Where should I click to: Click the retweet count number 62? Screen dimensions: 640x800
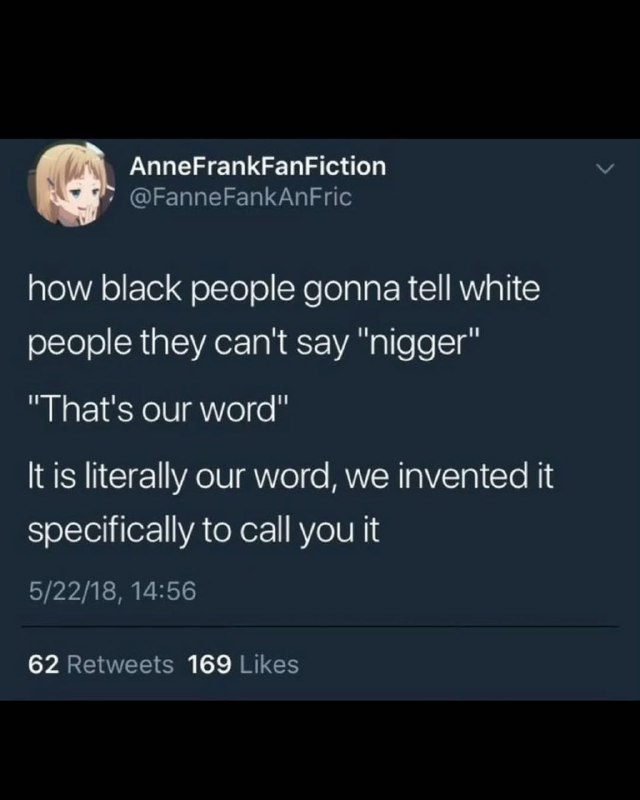(x=44, y=664)
